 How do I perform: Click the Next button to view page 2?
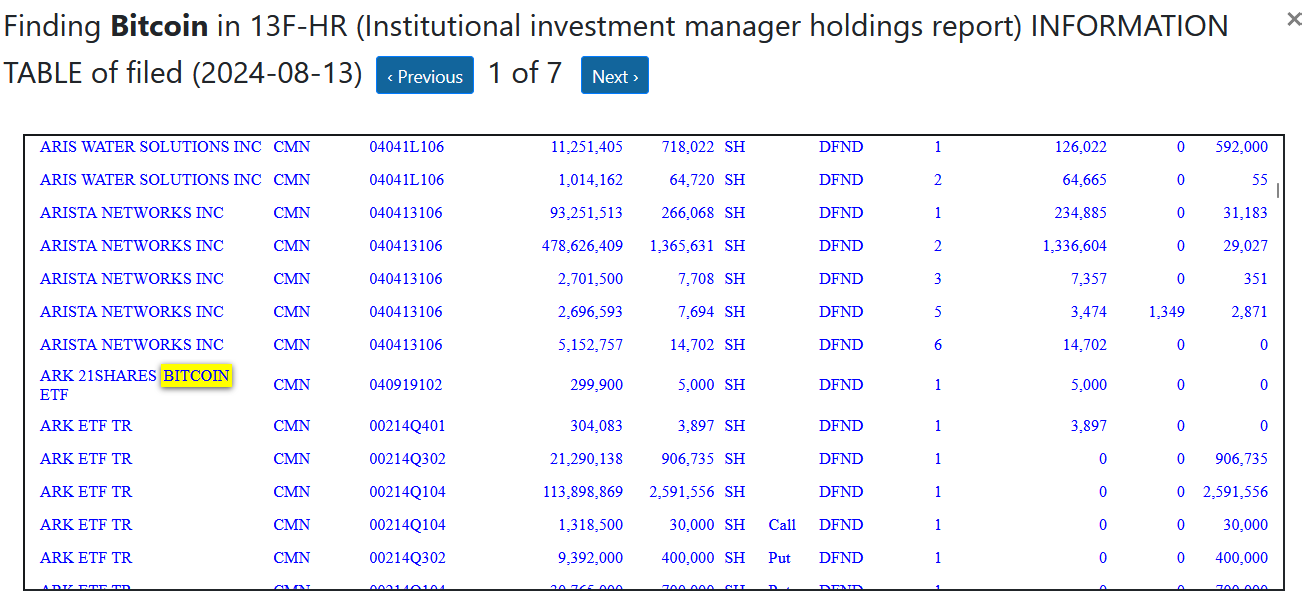tap(614, 75)
